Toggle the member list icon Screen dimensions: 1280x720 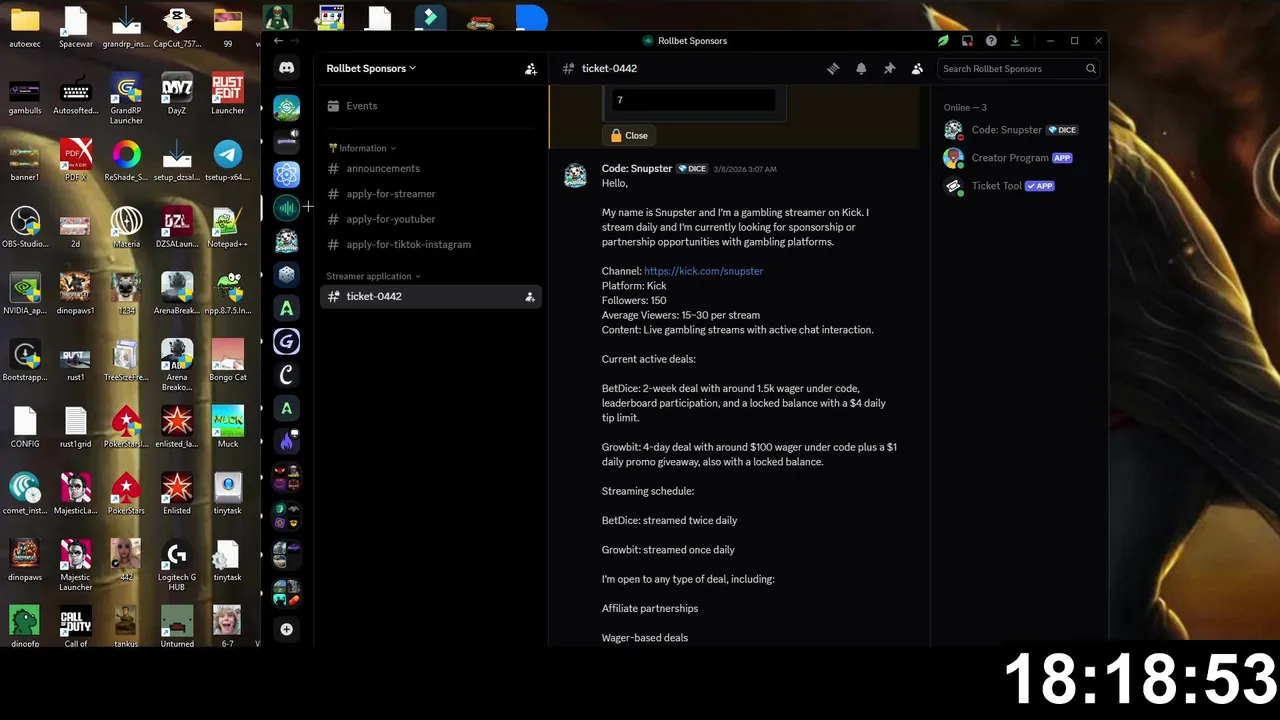coord(917,69)
